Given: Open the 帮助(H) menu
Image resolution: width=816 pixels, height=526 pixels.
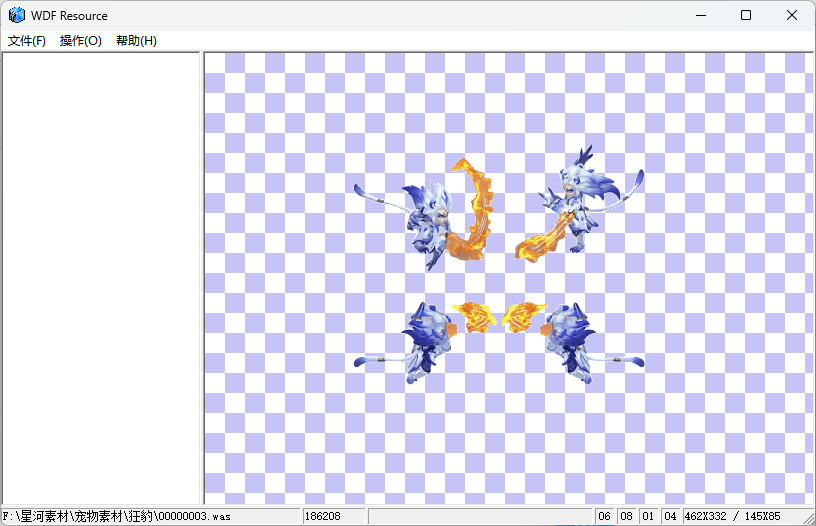Looking at the screenshot, I should pyautogui.click(x=136, y=41).
